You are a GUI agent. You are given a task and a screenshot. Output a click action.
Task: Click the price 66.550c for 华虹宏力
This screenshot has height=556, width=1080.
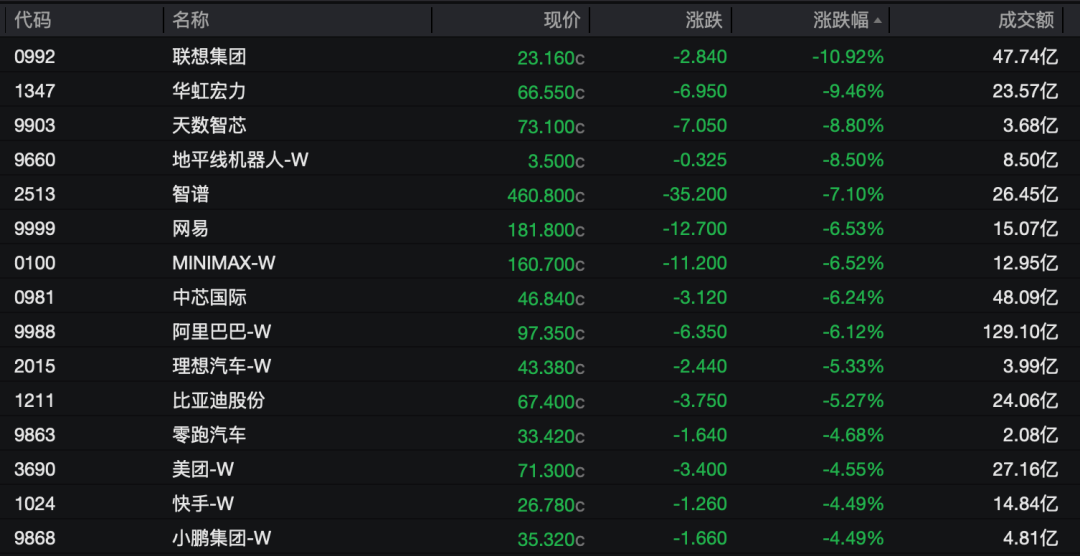pyautogui.click(x=551, y=92)
